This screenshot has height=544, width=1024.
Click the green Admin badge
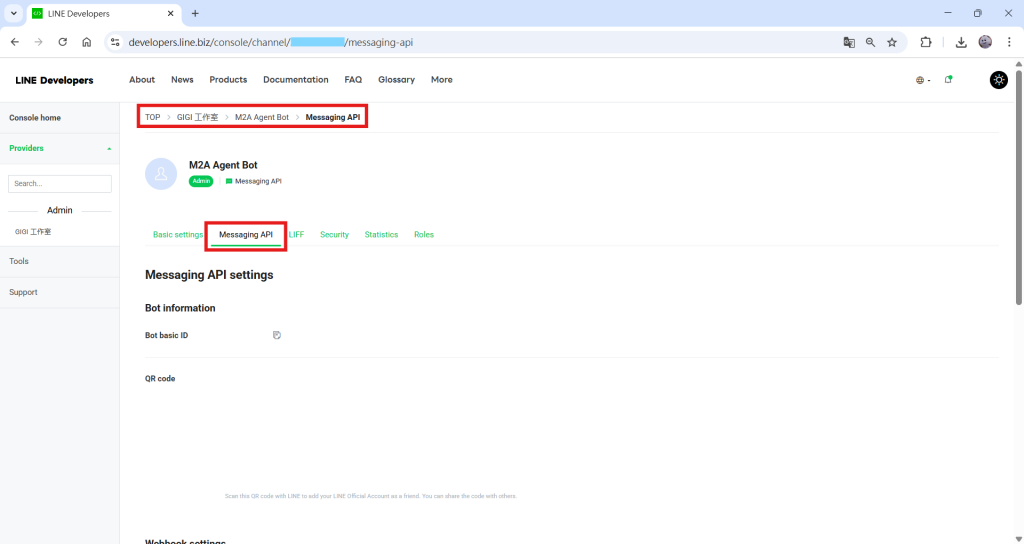[x=201, y=181]
